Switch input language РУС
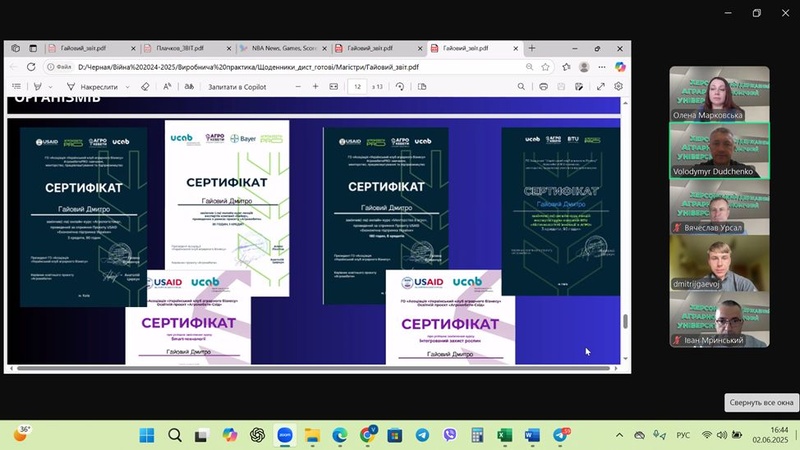Screen dimensions: 800x450 pyautogui.click(x=683, y=435)
